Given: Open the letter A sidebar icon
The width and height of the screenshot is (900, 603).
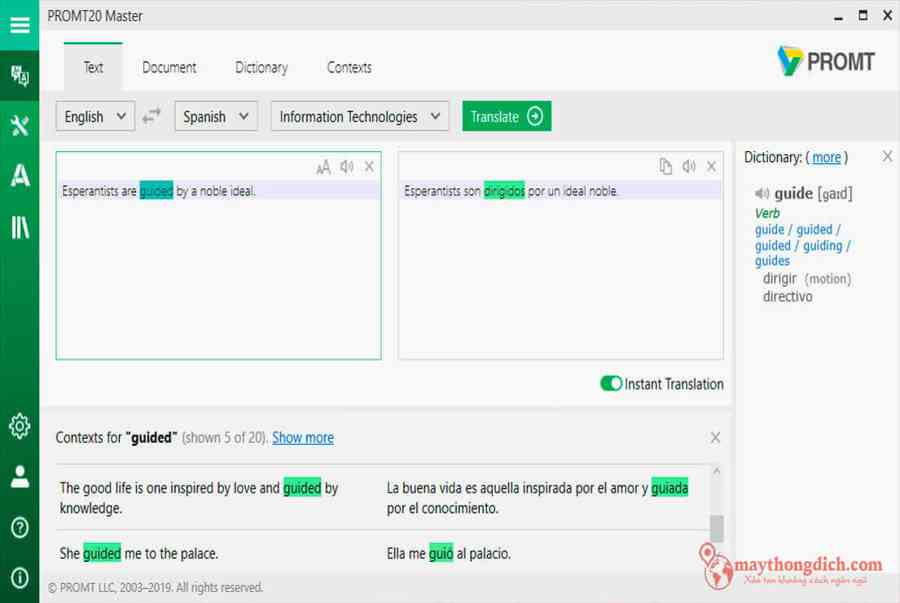Looking at the screenshot, I should tap(20, 175).
